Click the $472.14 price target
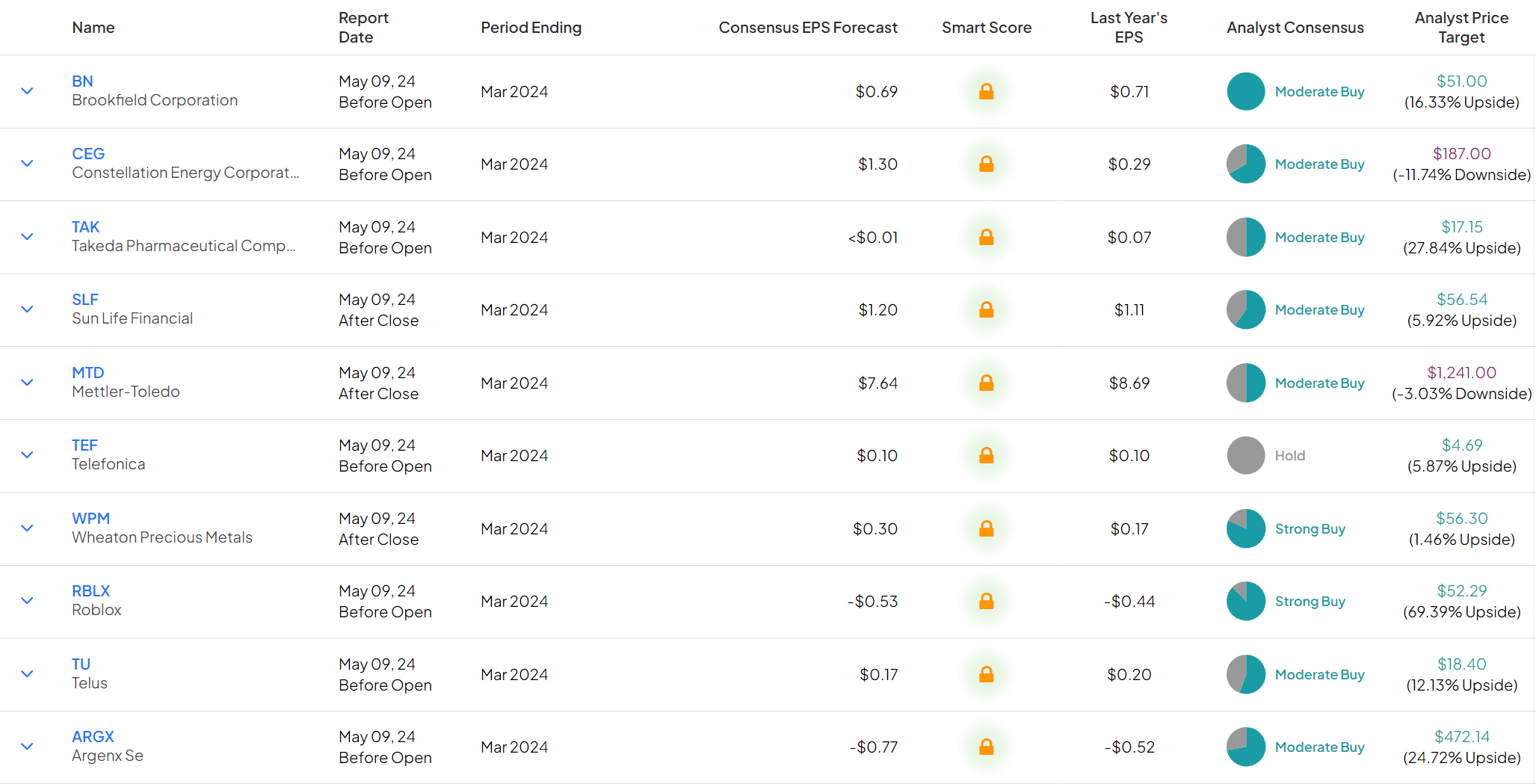The height and width of the screenshot is (784, 1536). click(1462, 737)
